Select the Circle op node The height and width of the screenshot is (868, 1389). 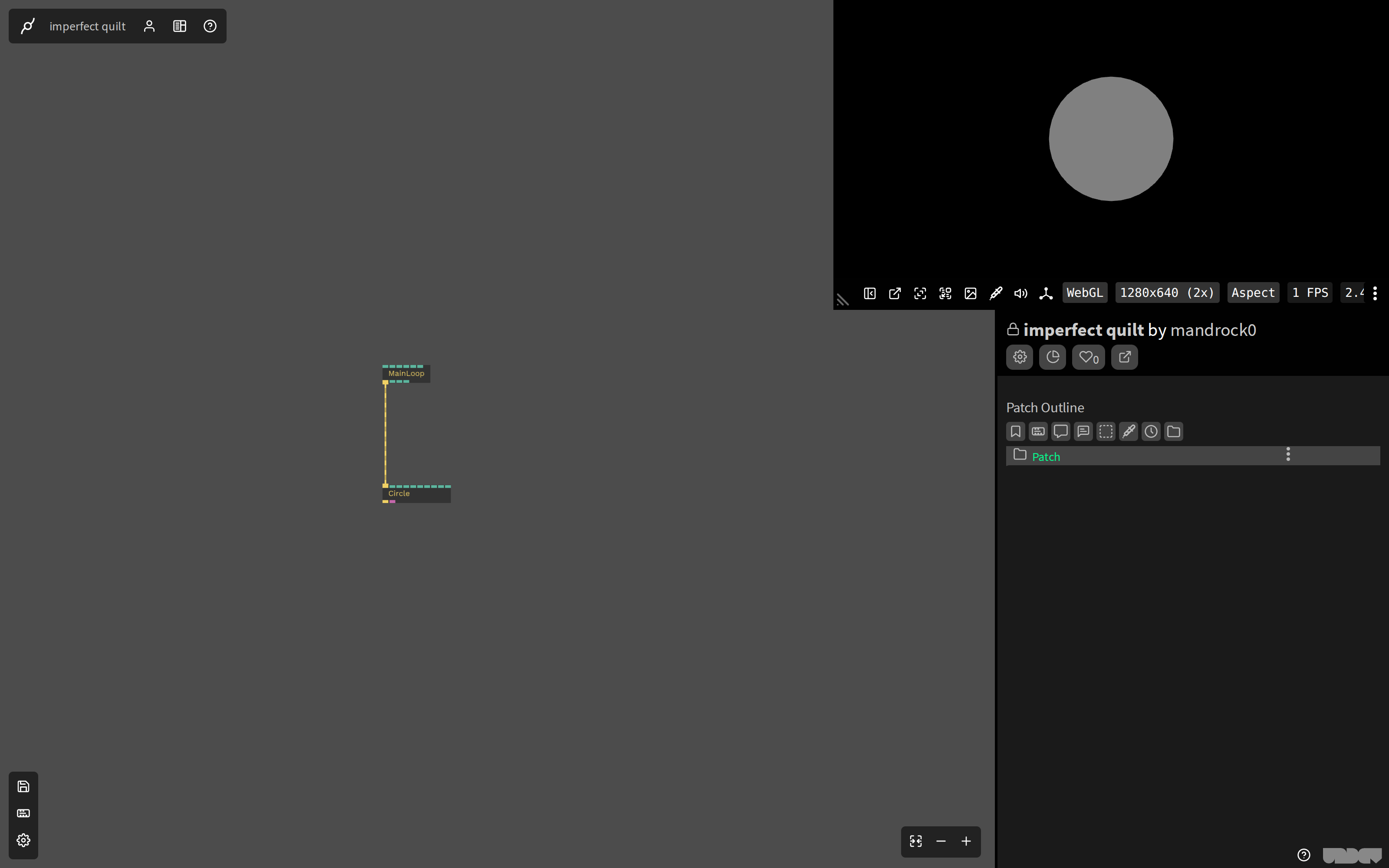tap(416, 494)
